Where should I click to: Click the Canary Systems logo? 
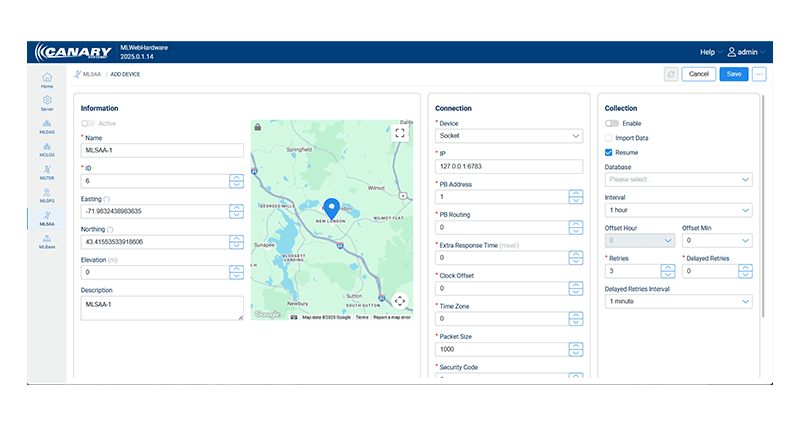pyautogui.click(x=73, y=52)
